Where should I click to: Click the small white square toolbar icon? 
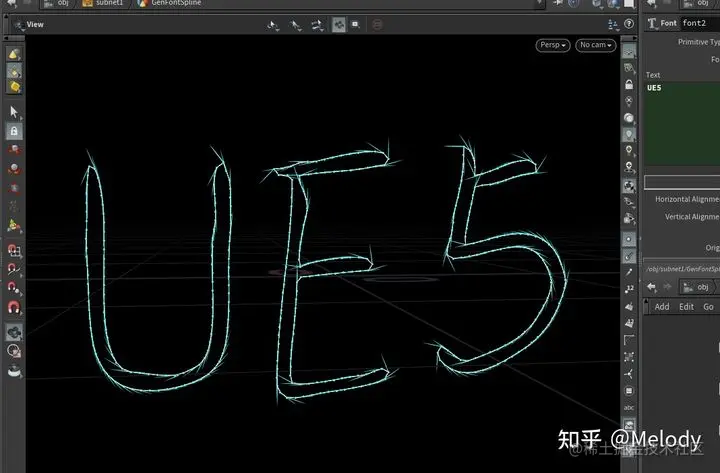tap(355, 24)
